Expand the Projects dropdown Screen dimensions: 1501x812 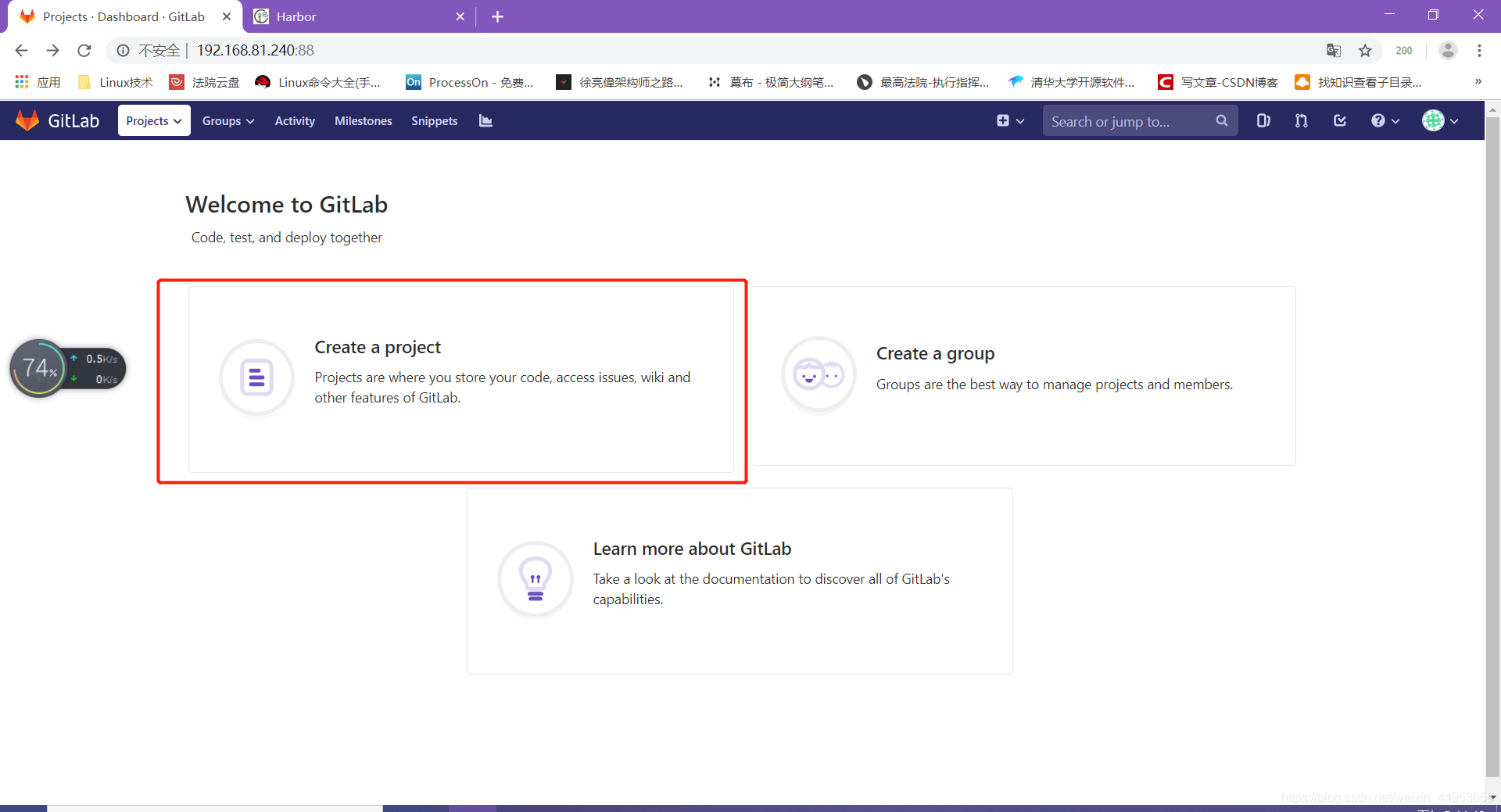[x=154, y=120]
